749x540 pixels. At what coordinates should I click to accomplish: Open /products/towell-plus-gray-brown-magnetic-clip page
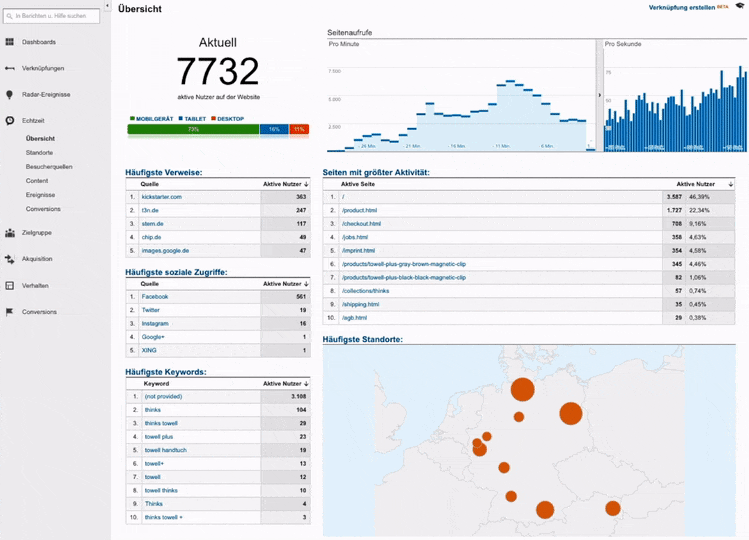404,264
